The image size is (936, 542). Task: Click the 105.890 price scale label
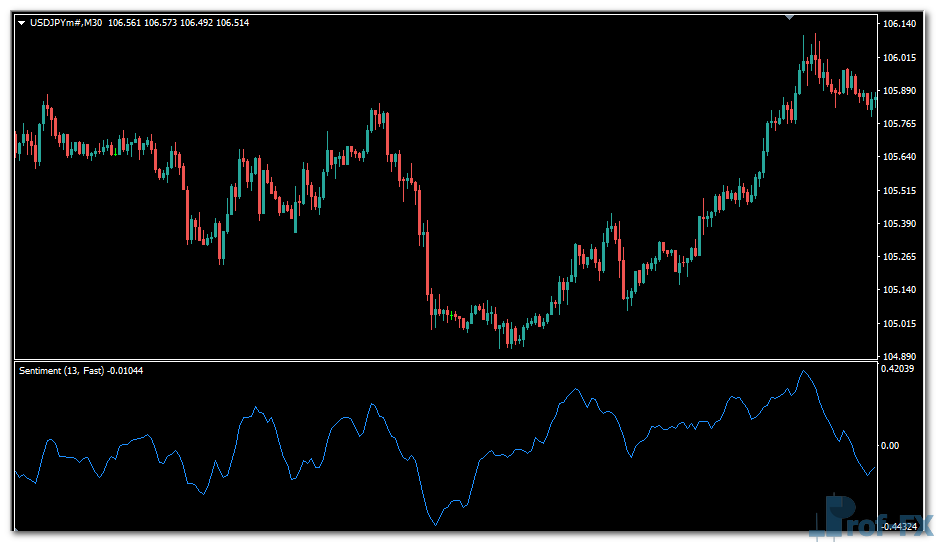(901, 90)
